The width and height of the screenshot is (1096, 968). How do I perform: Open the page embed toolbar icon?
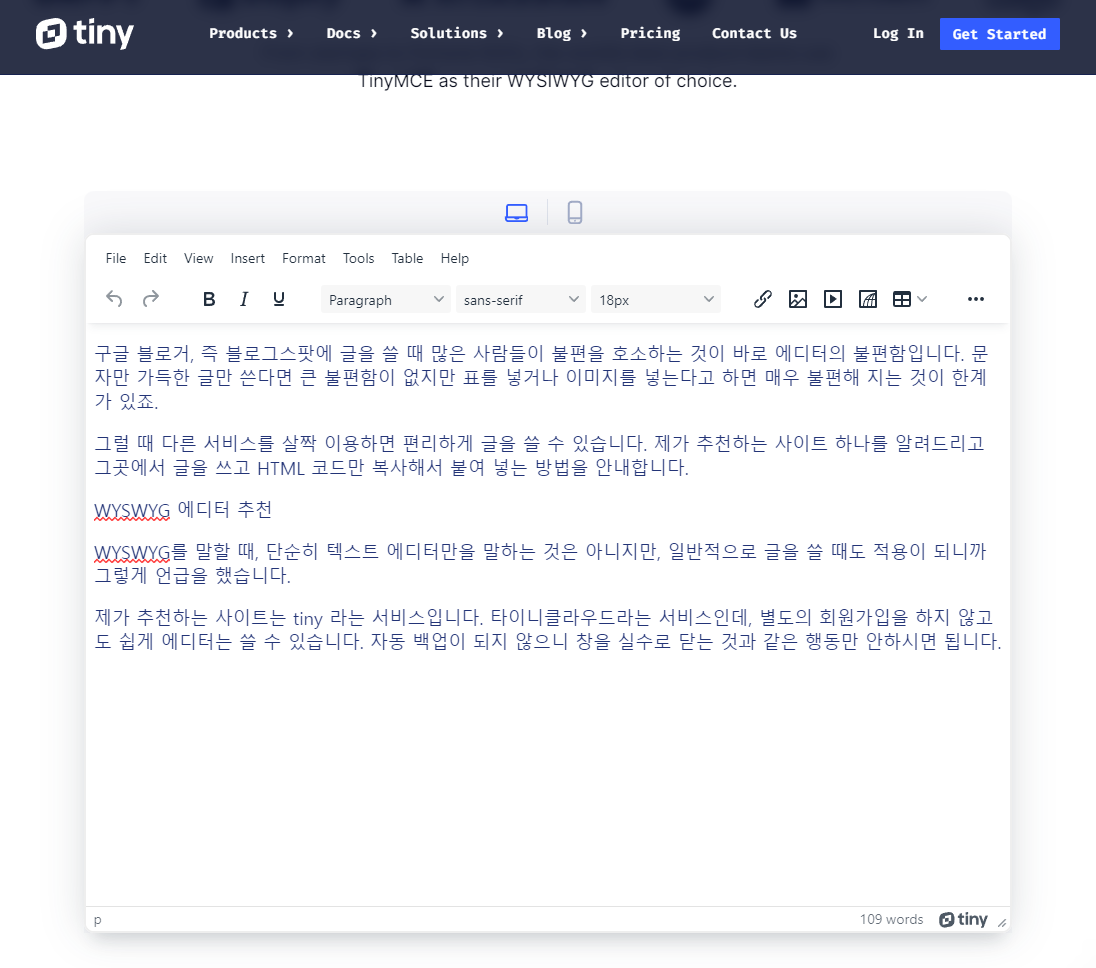[867, 299]
